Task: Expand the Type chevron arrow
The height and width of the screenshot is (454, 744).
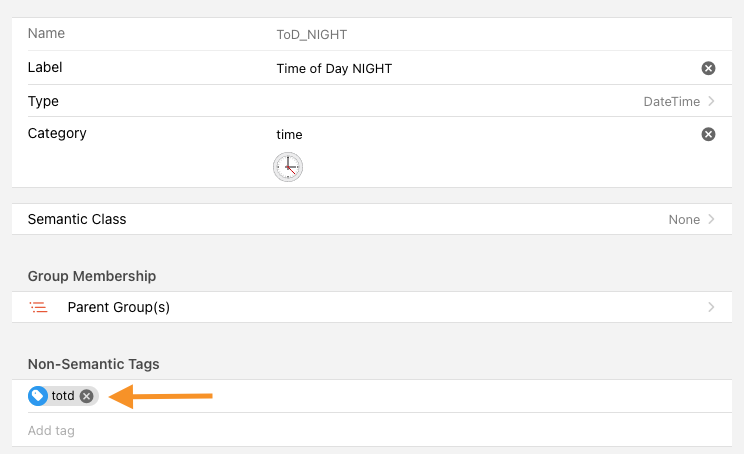Action: (x=711, y=101)
